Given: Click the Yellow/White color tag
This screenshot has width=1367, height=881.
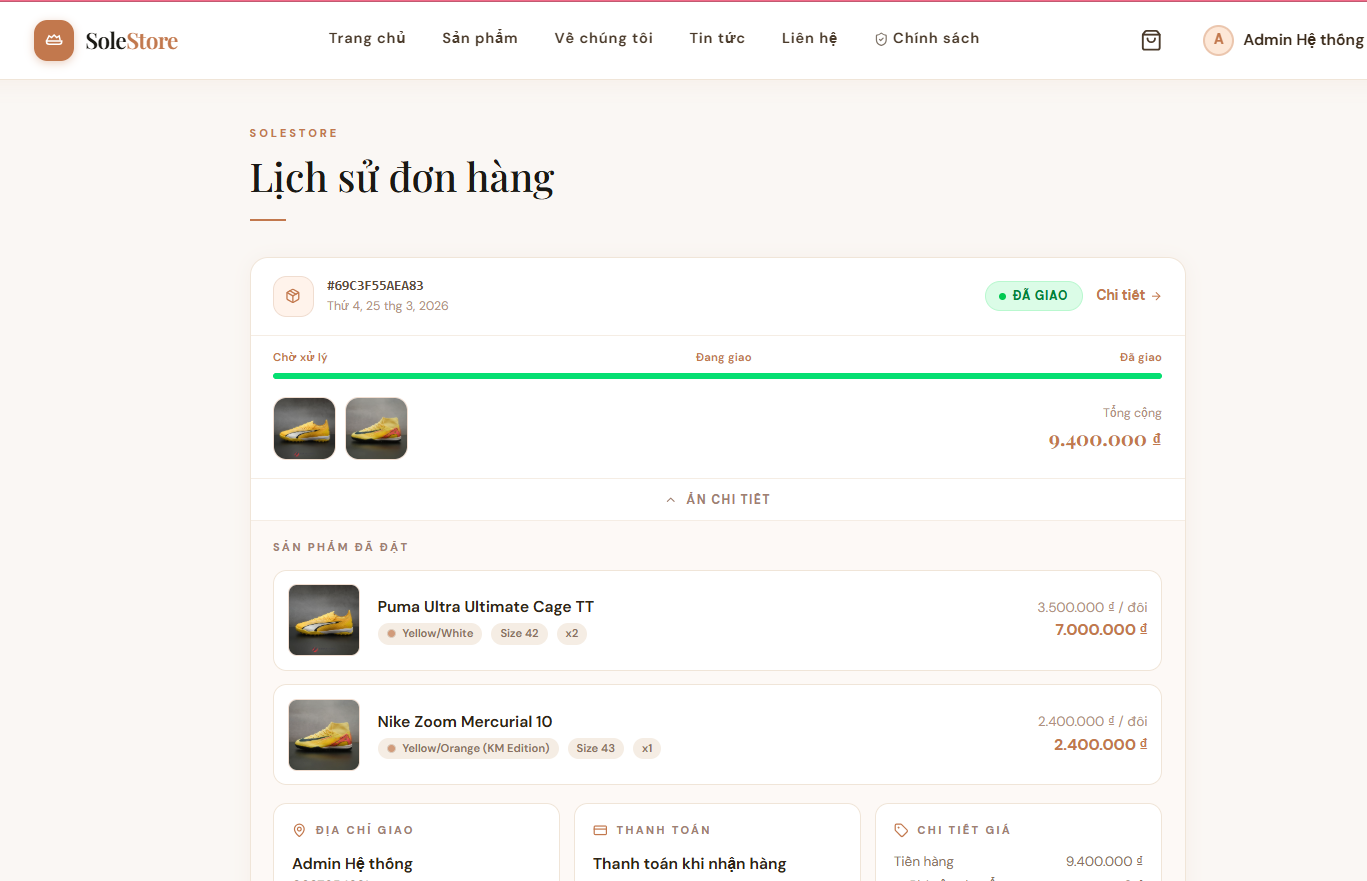Looking at the screenshot, I should [x=430, y=634].
